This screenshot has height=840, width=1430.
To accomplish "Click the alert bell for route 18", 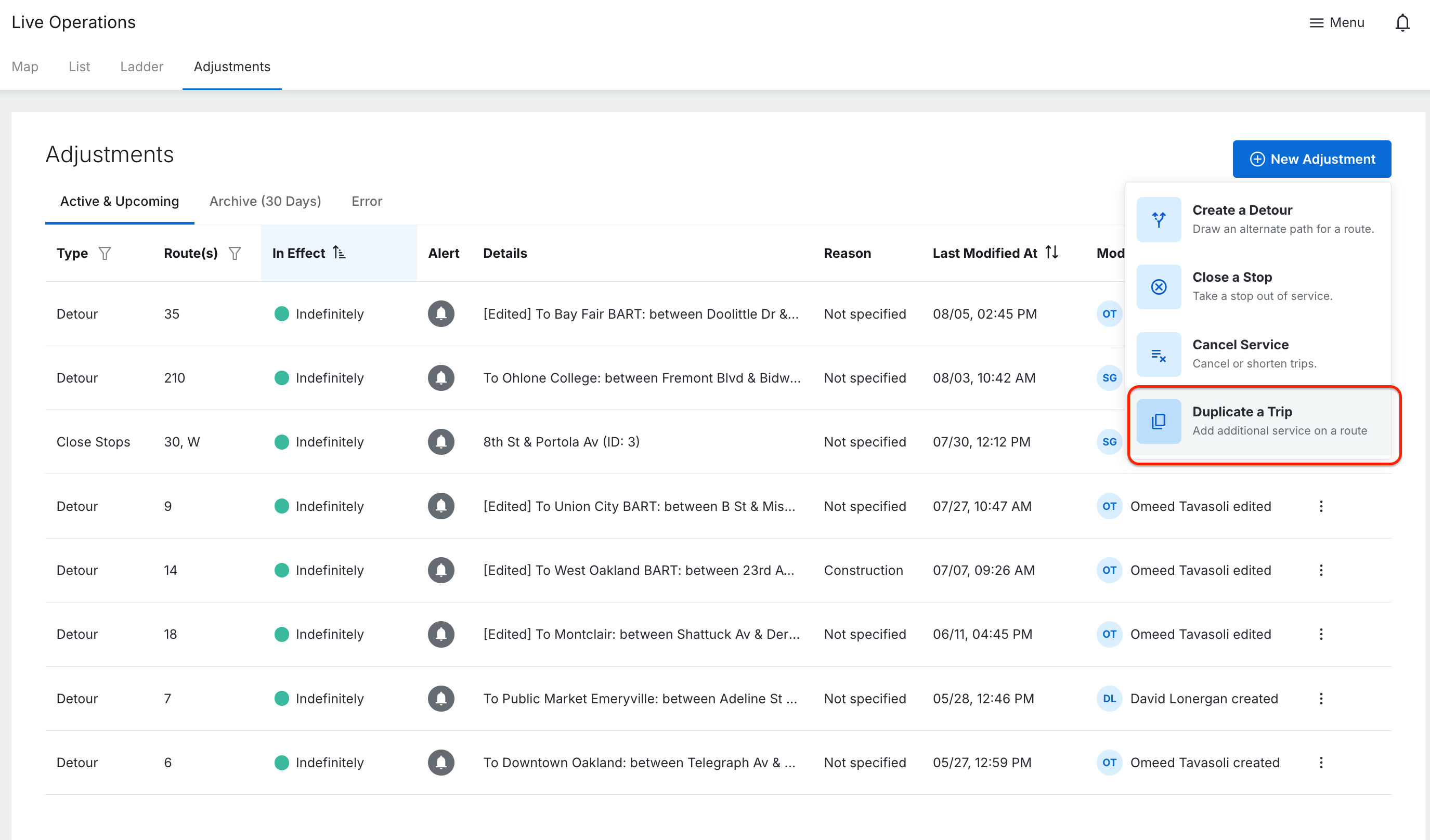I will [441, 634].
